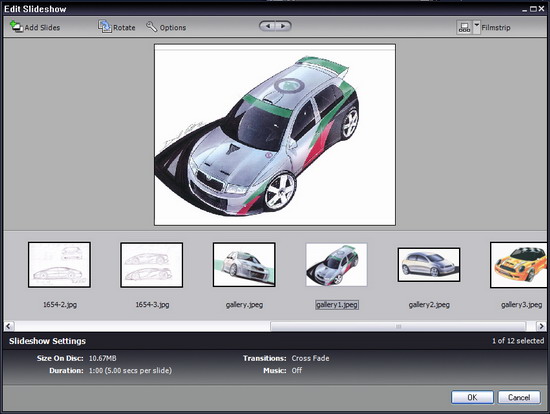Click the duration 1:00 value text
Viewport: 550px width, 414px height.
(x=130, y=370)
